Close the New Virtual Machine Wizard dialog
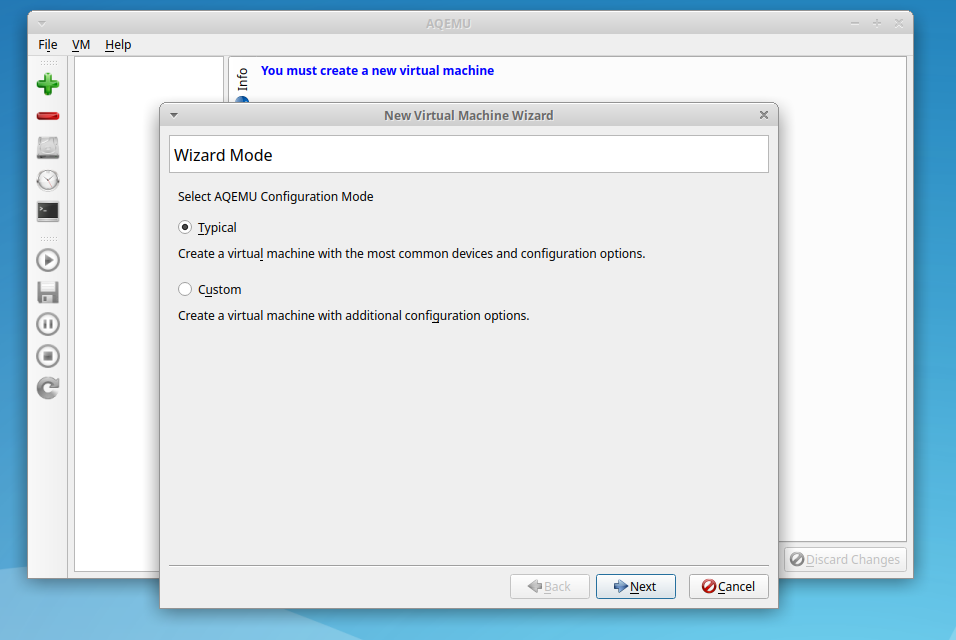 [x=763, y=115]
